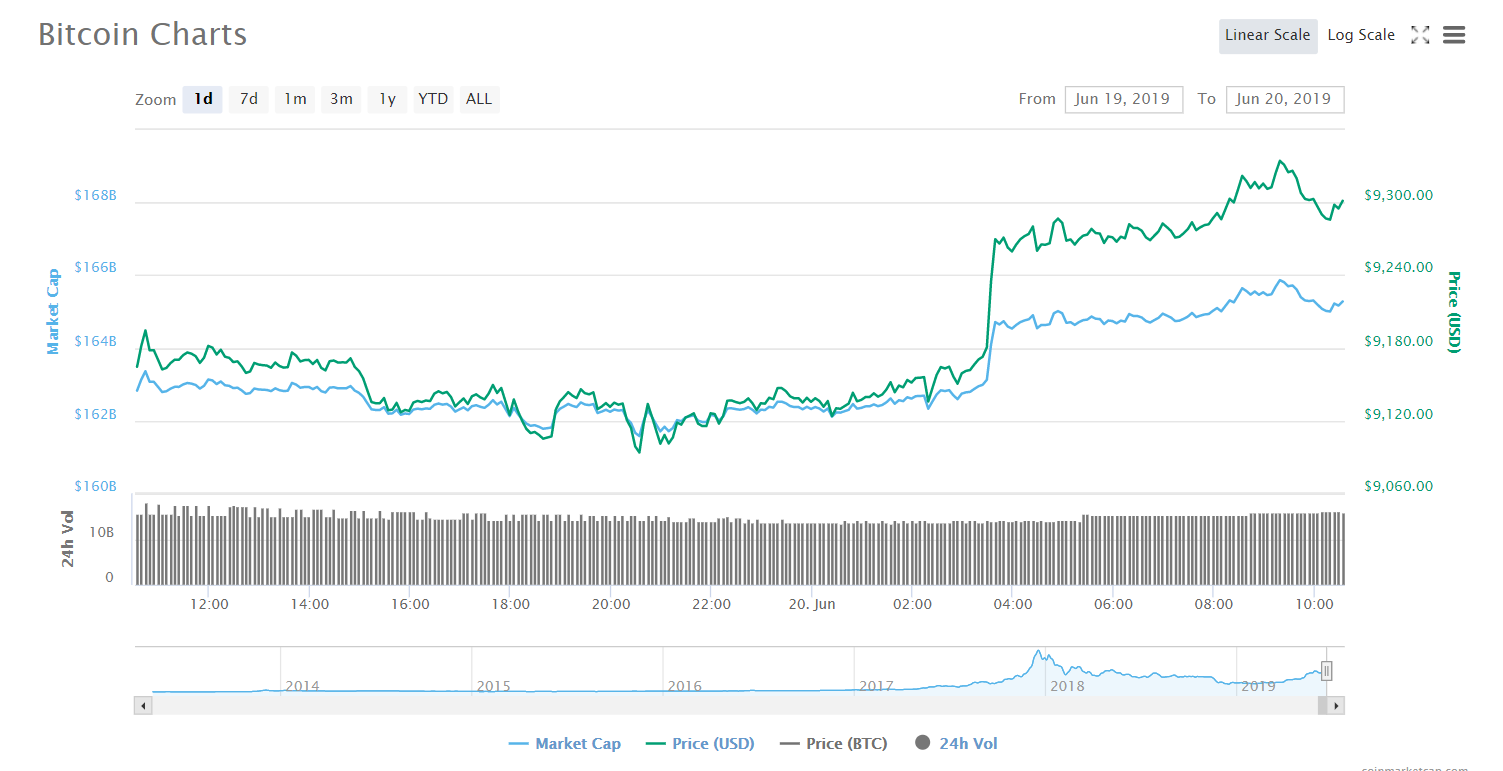Show the Price (BTC) series via legend
The width and height of the screenshot is (1503, 771).
[x=835, y=744]
